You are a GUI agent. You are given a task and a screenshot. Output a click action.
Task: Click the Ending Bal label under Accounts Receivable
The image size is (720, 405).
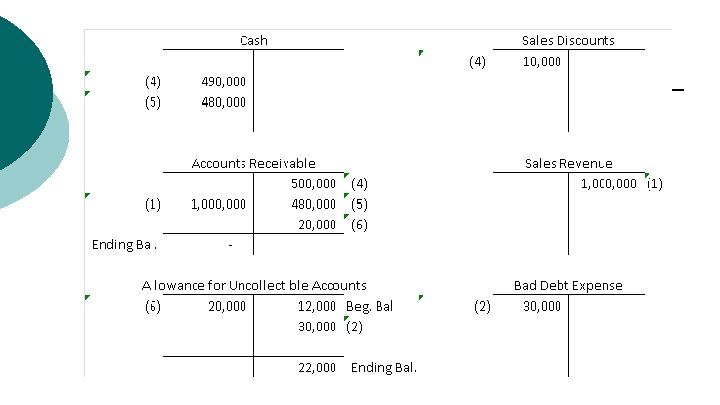(x=124, y=245)
